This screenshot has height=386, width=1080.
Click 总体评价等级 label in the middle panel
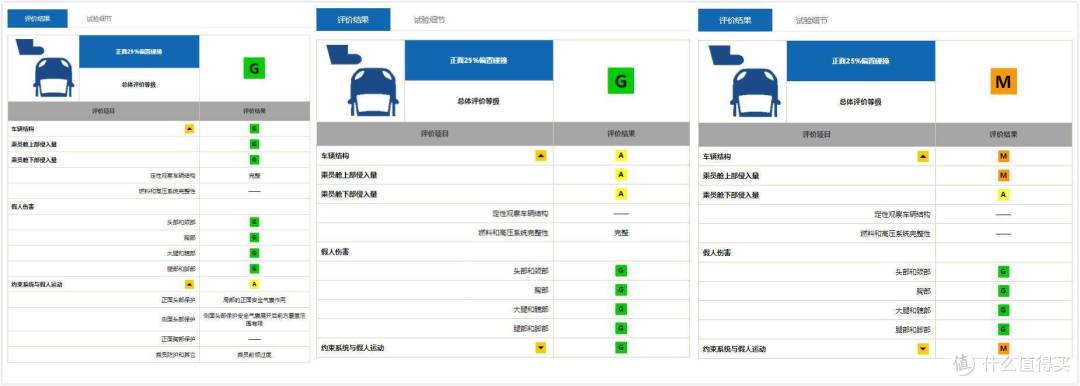[x=478, y=101]
